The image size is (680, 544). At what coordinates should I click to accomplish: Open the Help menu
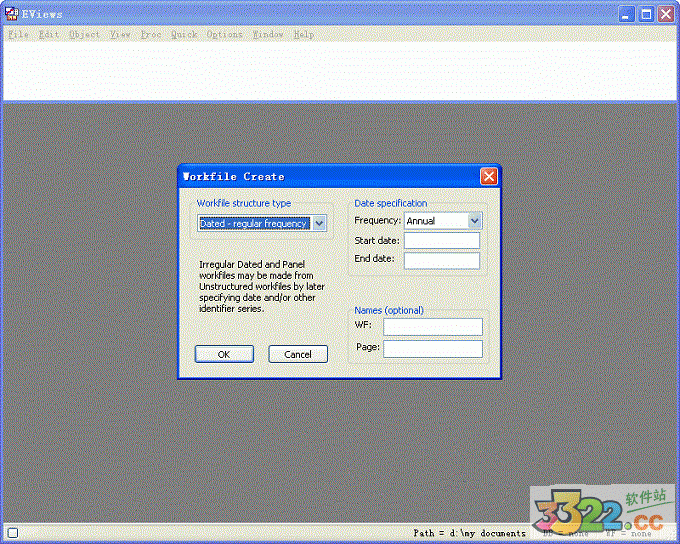coord(304,34)
